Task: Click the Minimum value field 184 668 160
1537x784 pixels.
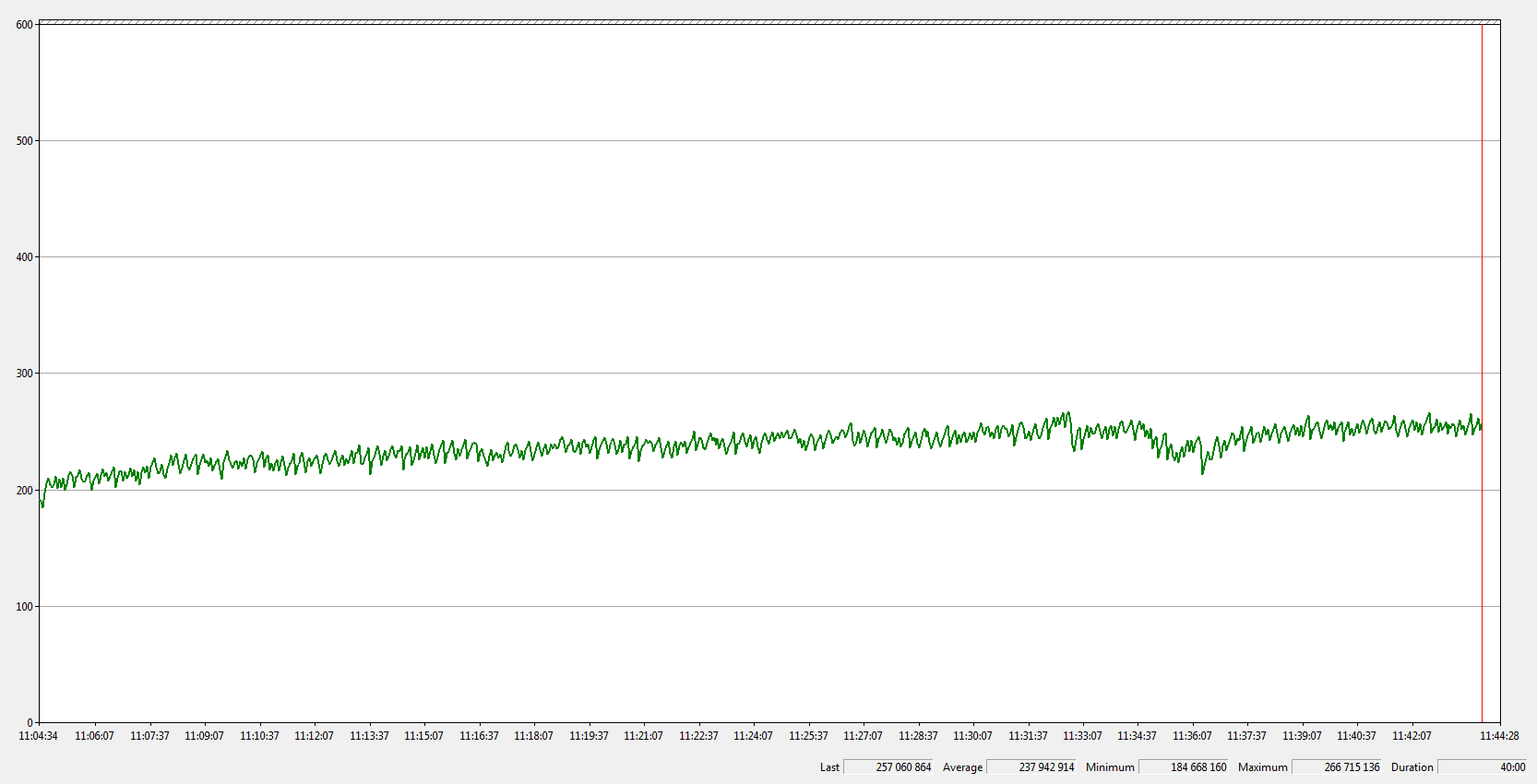Action: (1183, 766)
